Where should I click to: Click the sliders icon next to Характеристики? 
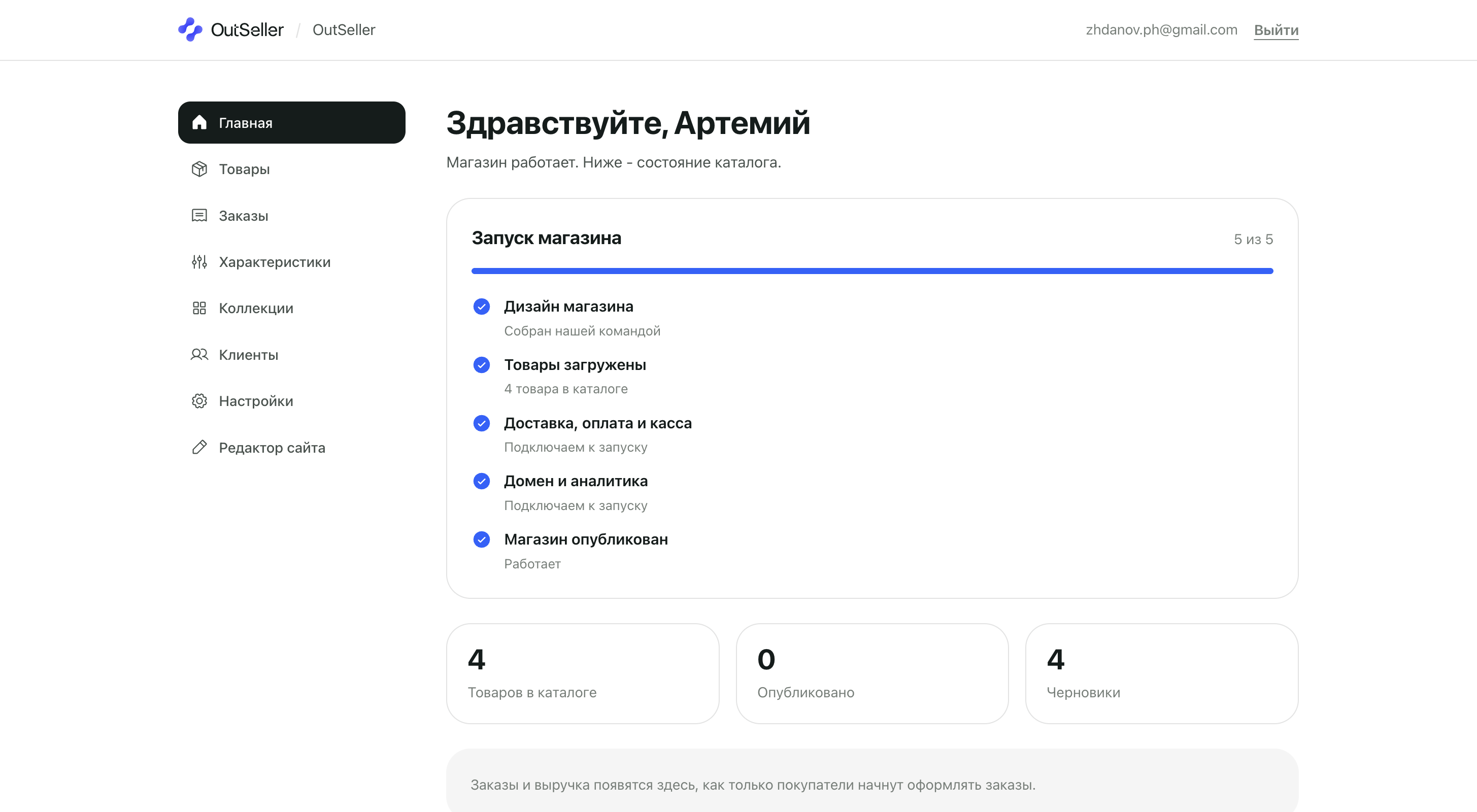(199, 261)
